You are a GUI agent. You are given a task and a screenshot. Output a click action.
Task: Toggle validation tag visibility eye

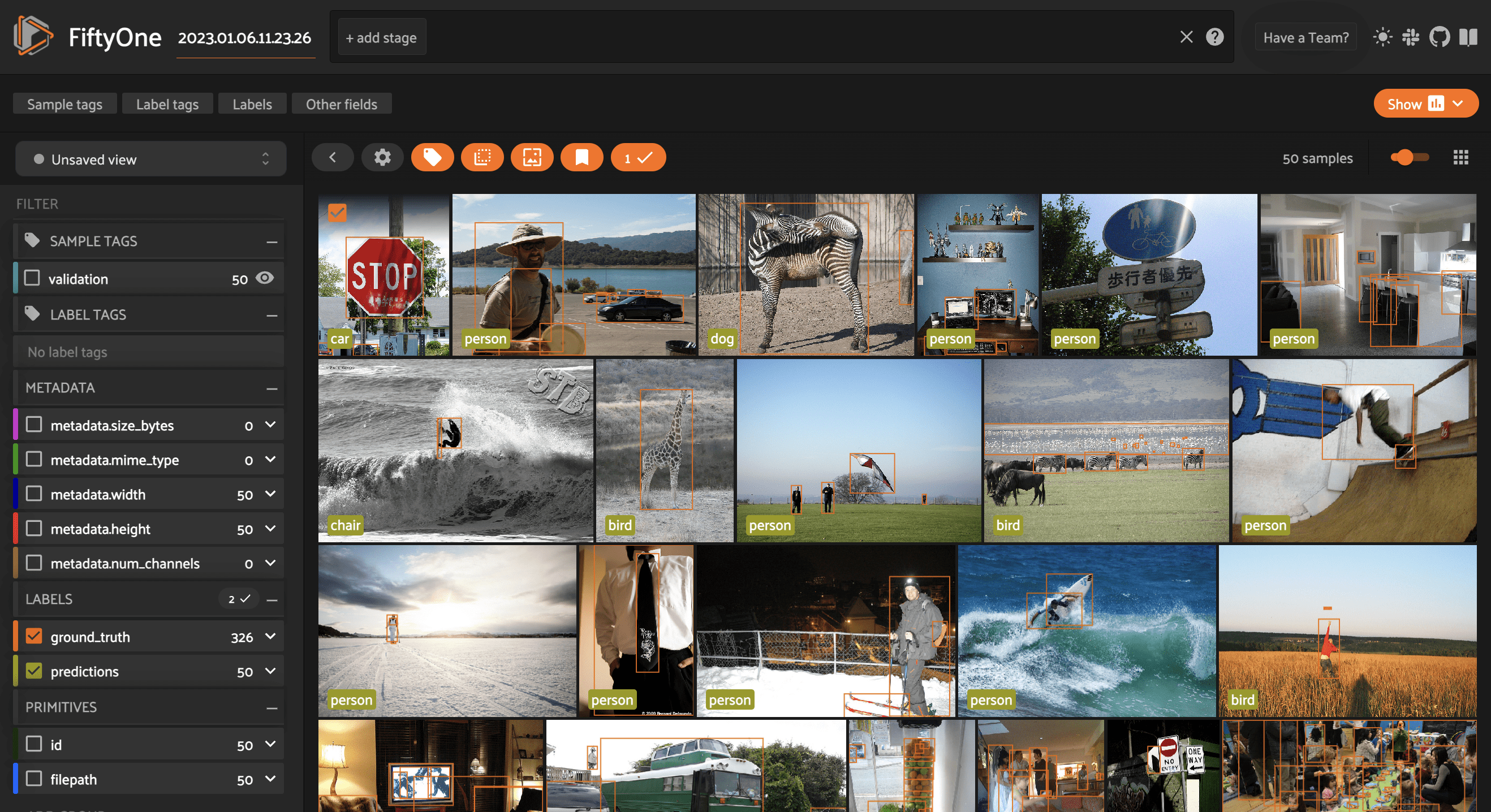point(265,278)
